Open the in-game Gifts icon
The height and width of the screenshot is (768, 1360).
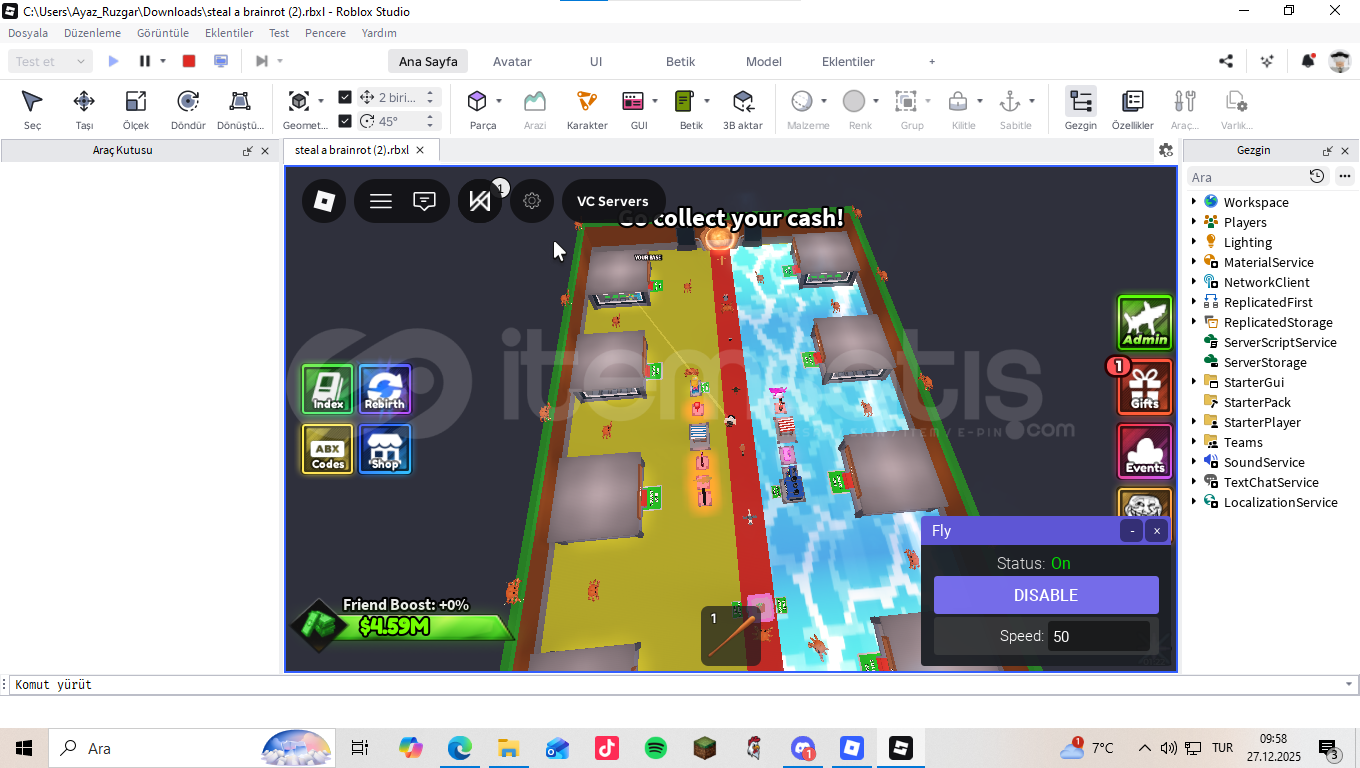[1144, 387]
